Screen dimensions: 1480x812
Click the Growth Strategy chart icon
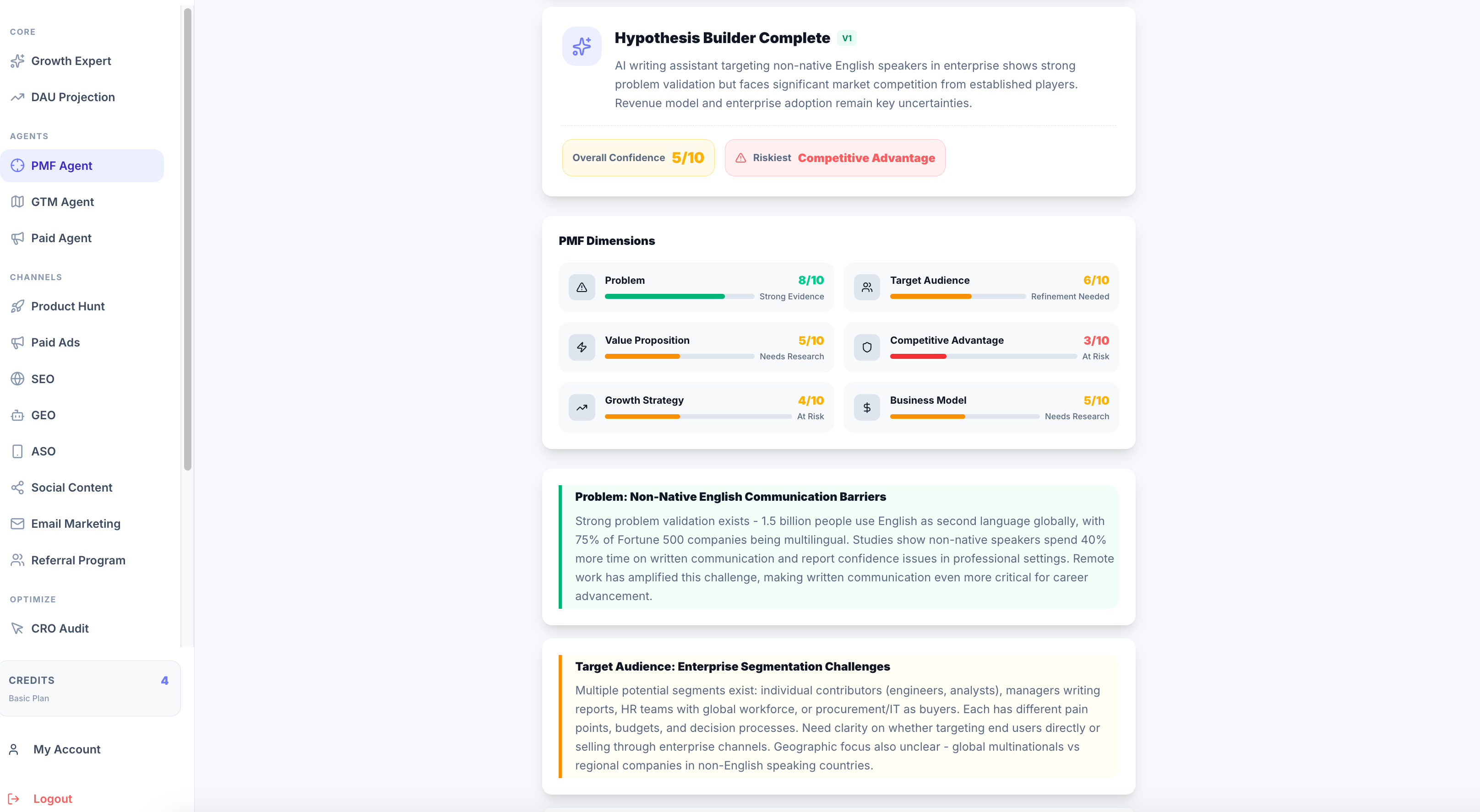tap(582, 407)
